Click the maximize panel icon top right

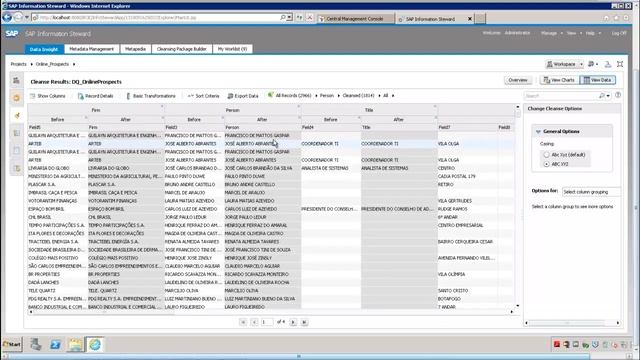click(620, 64)
